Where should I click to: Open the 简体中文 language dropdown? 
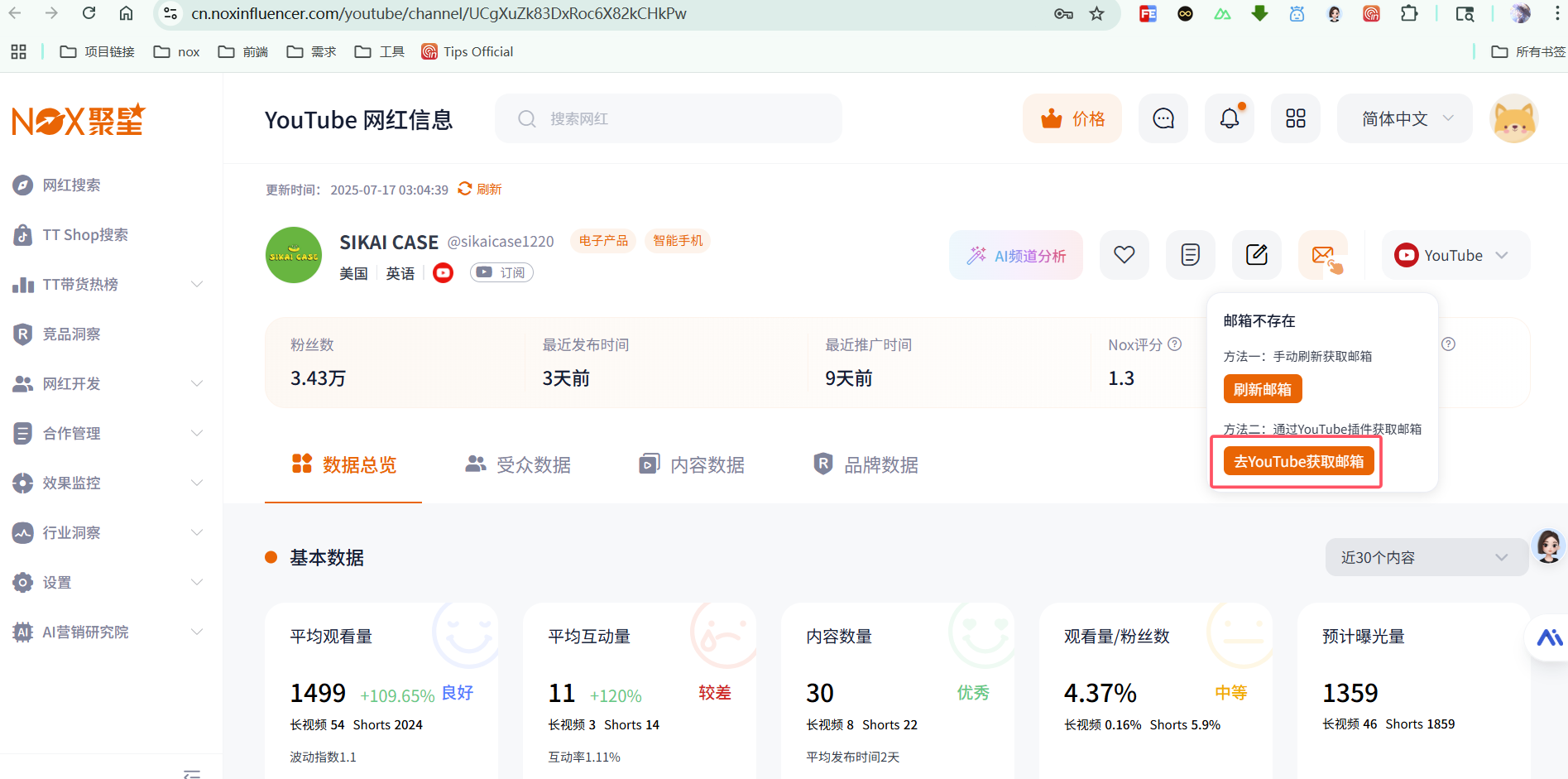(x=1405, y=118)
